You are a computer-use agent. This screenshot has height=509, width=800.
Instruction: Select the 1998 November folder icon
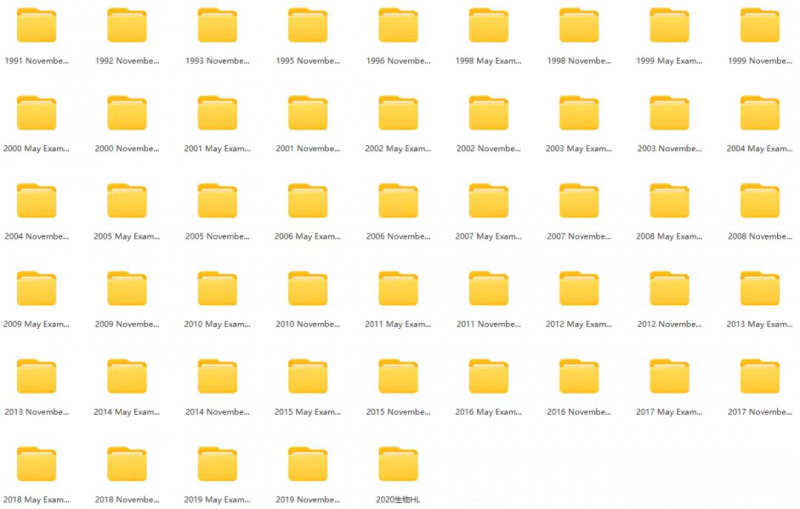click(x=579, y=25)
